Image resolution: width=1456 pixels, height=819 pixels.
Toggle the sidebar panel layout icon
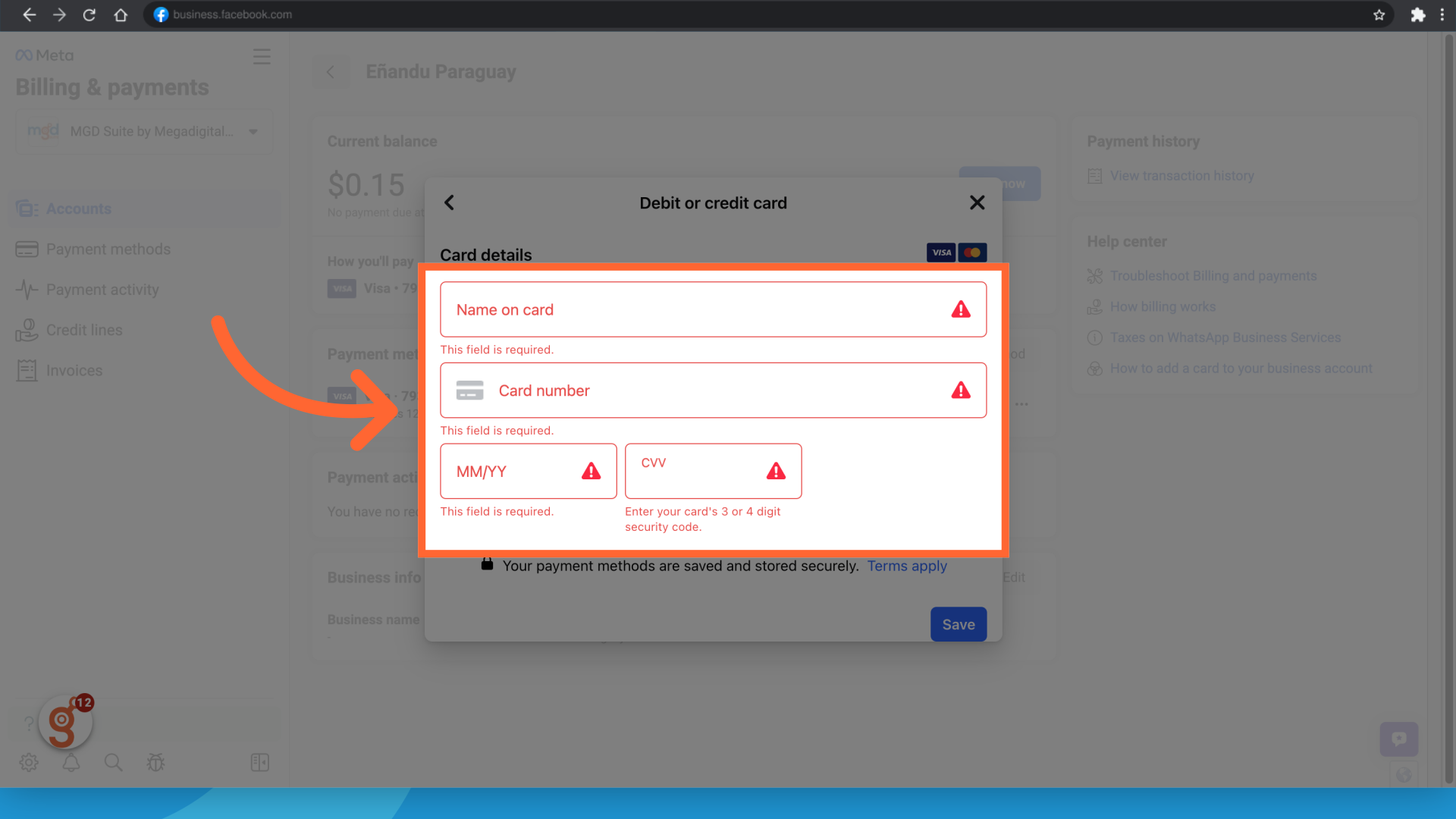pos(259,762)
